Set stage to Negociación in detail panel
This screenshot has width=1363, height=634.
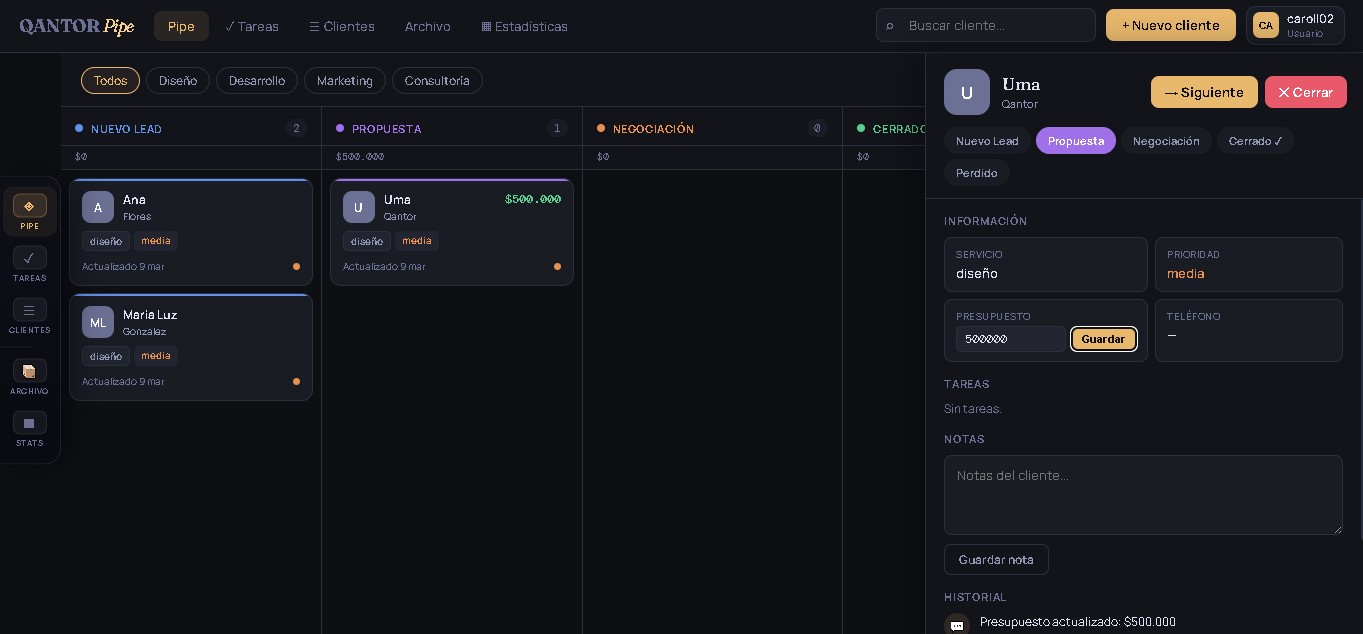[1165, 141]
